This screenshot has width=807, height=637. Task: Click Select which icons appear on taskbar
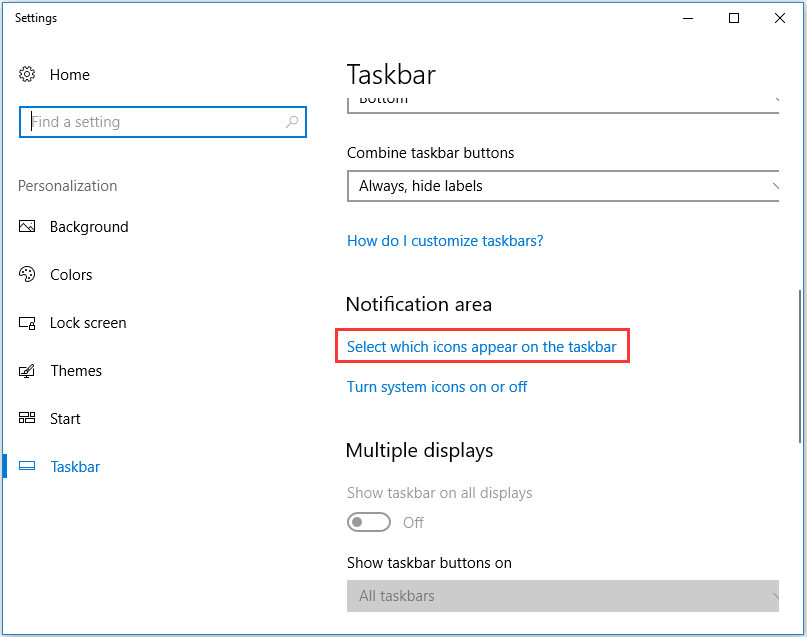click(482, 347)
